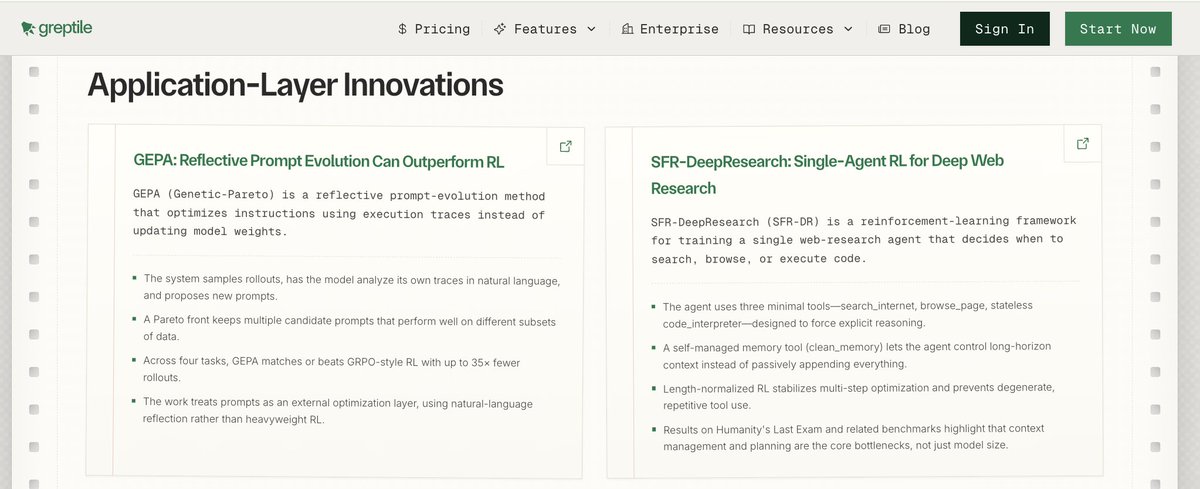Click the sparkle icon beside Features
This screenshot has width=1200, height=489.
pyautogui.click(x=500, y=29)
